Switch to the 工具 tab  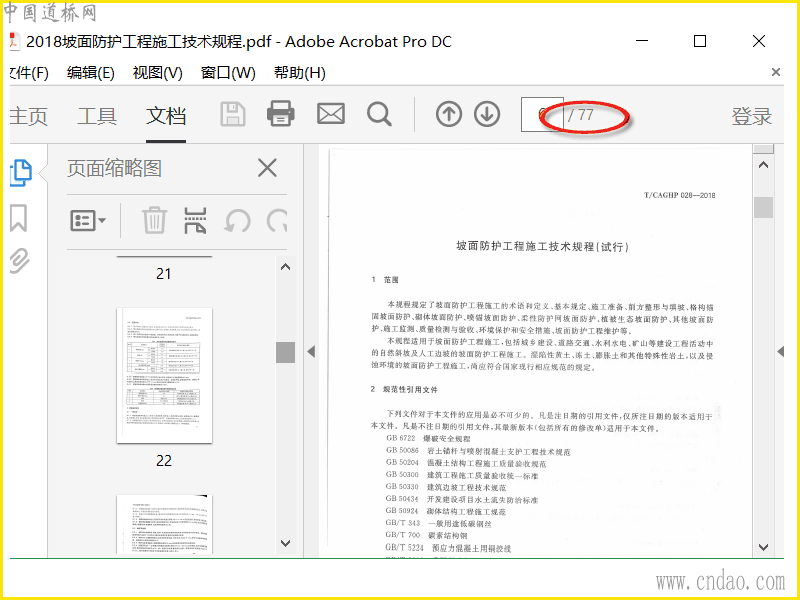click(97, 116)
